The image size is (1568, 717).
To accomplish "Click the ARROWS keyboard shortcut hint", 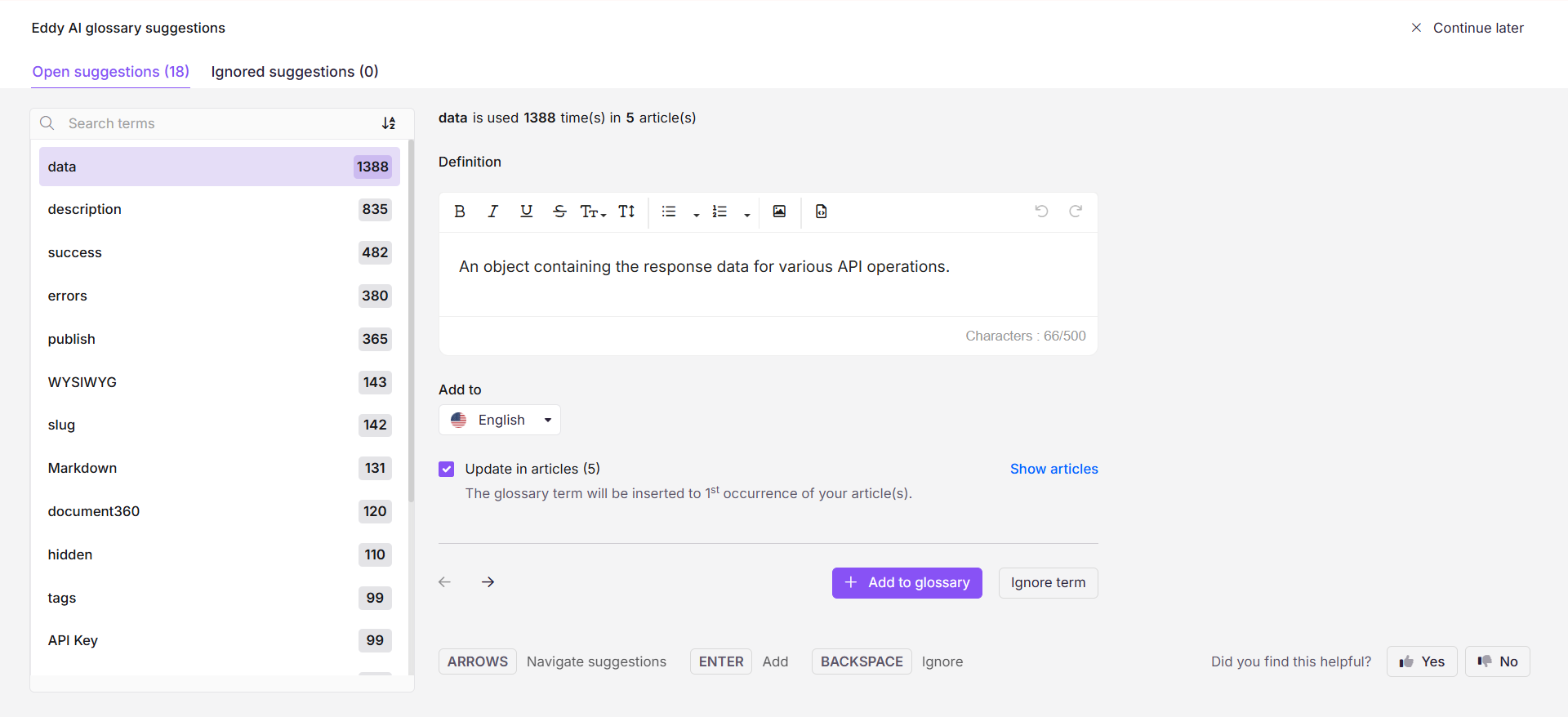I will pyautogui.click(x=478, y=661).
